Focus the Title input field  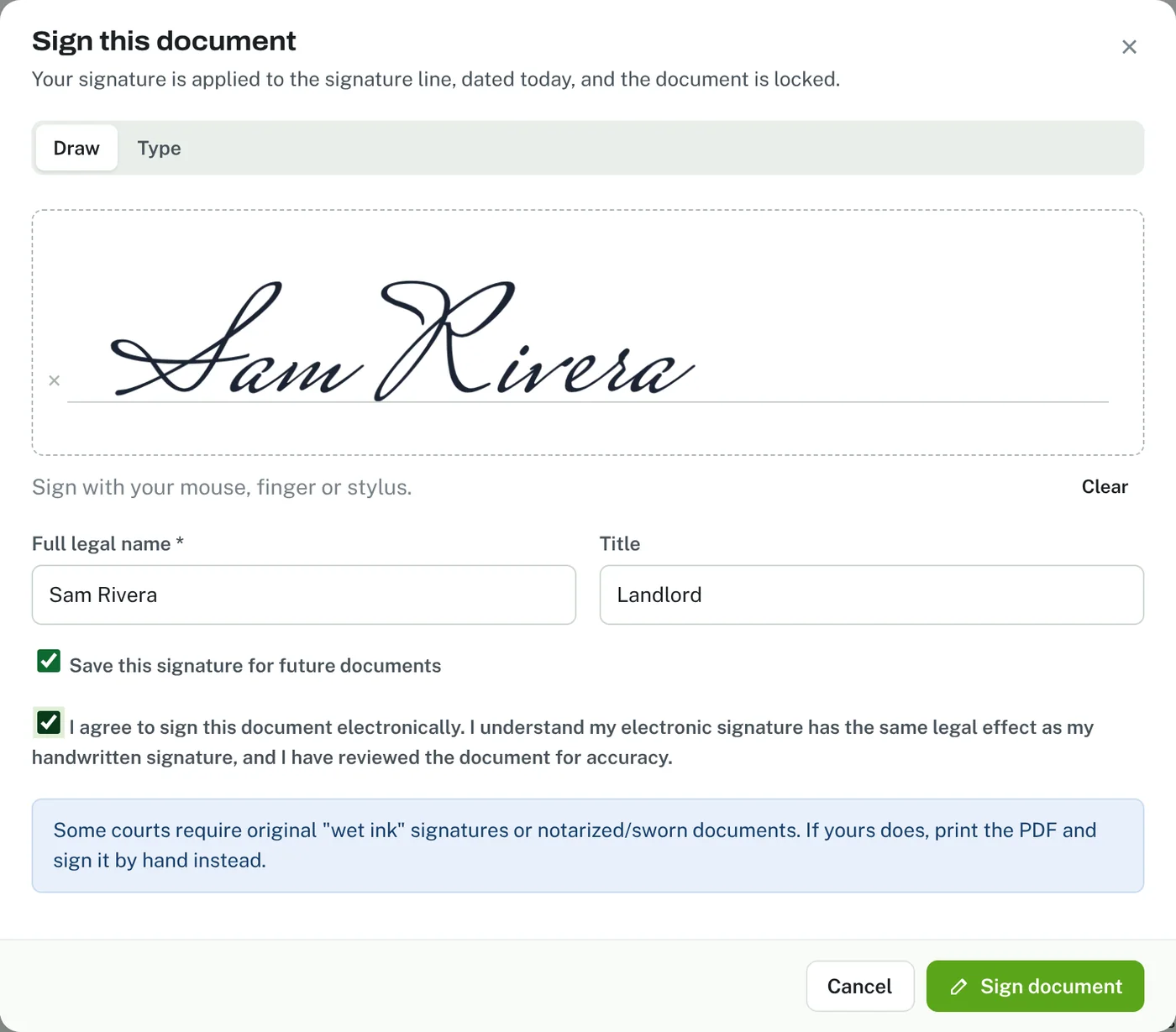872,595
